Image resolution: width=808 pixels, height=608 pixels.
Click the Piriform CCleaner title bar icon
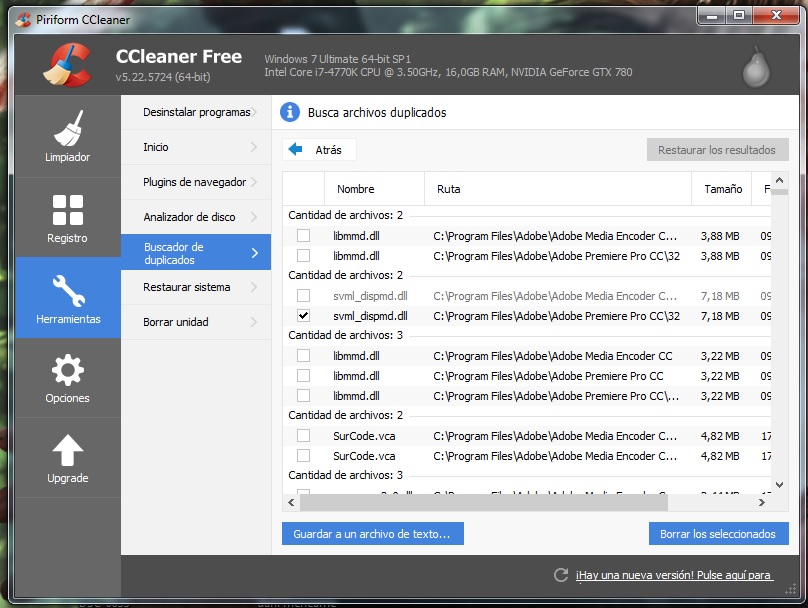[23, 20]
